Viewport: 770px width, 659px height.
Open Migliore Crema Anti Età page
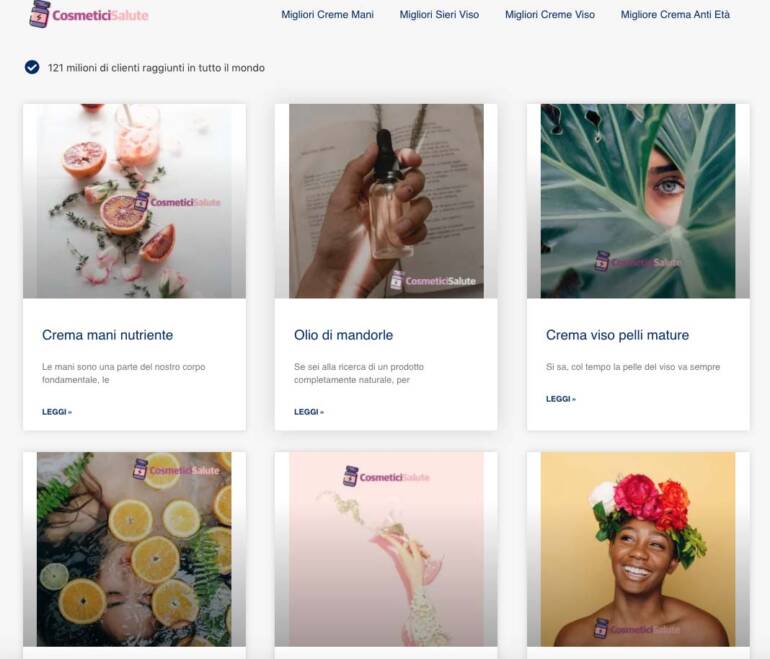pyautogui.click(x=675, y=15)
